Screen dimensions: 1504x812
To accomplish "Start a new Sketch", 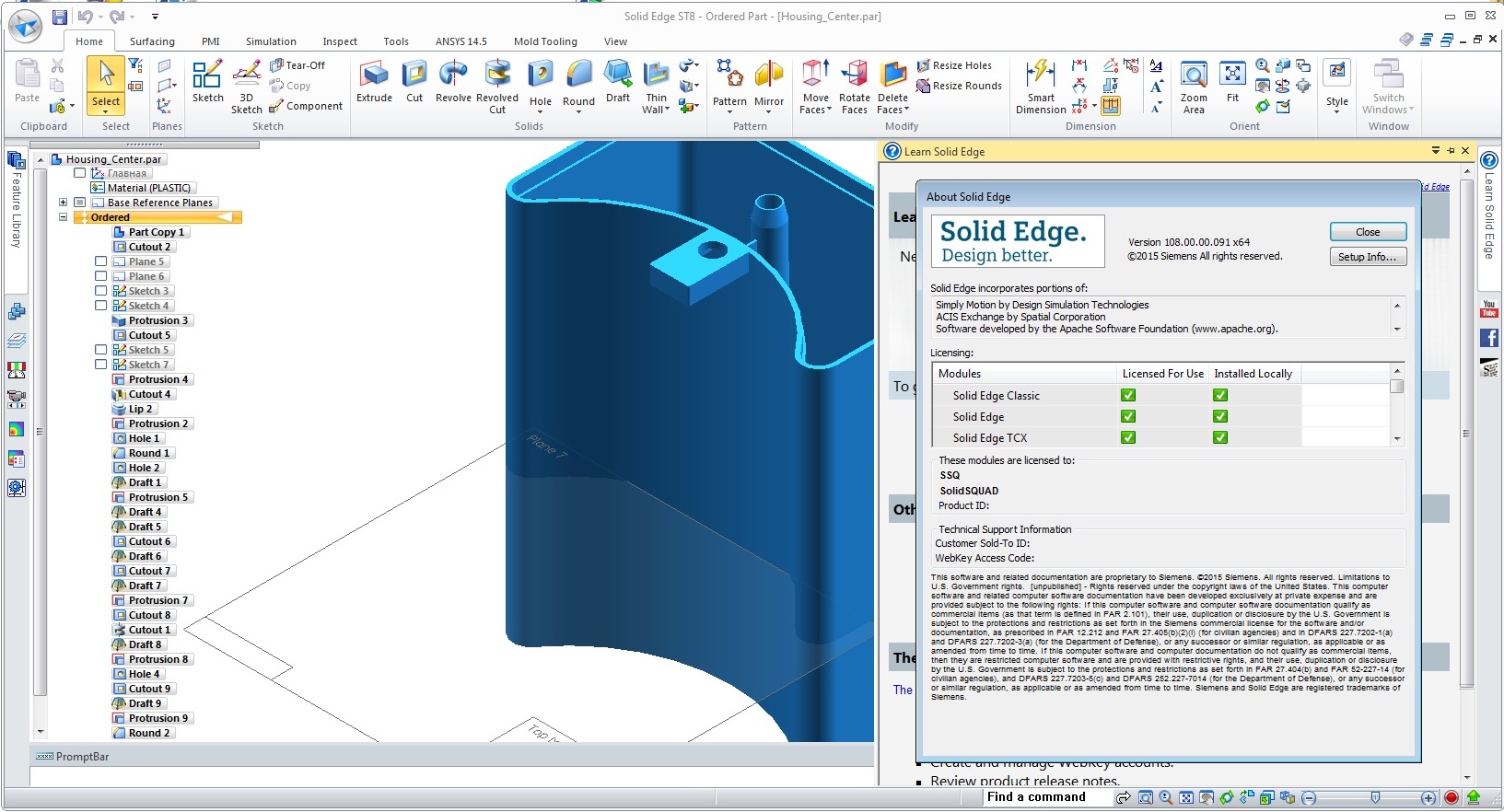I will (x=207, y=81).
